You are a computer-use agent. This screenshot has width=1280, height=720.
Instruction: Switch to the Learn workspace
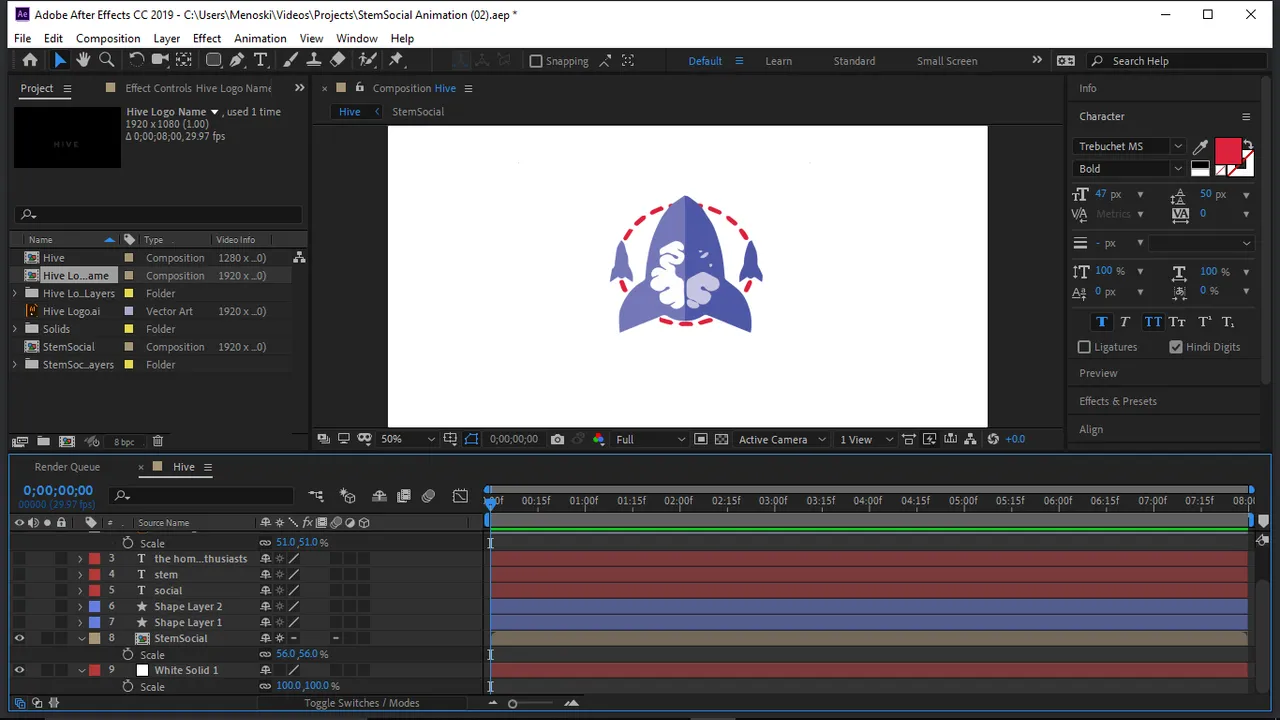point(778,61)
